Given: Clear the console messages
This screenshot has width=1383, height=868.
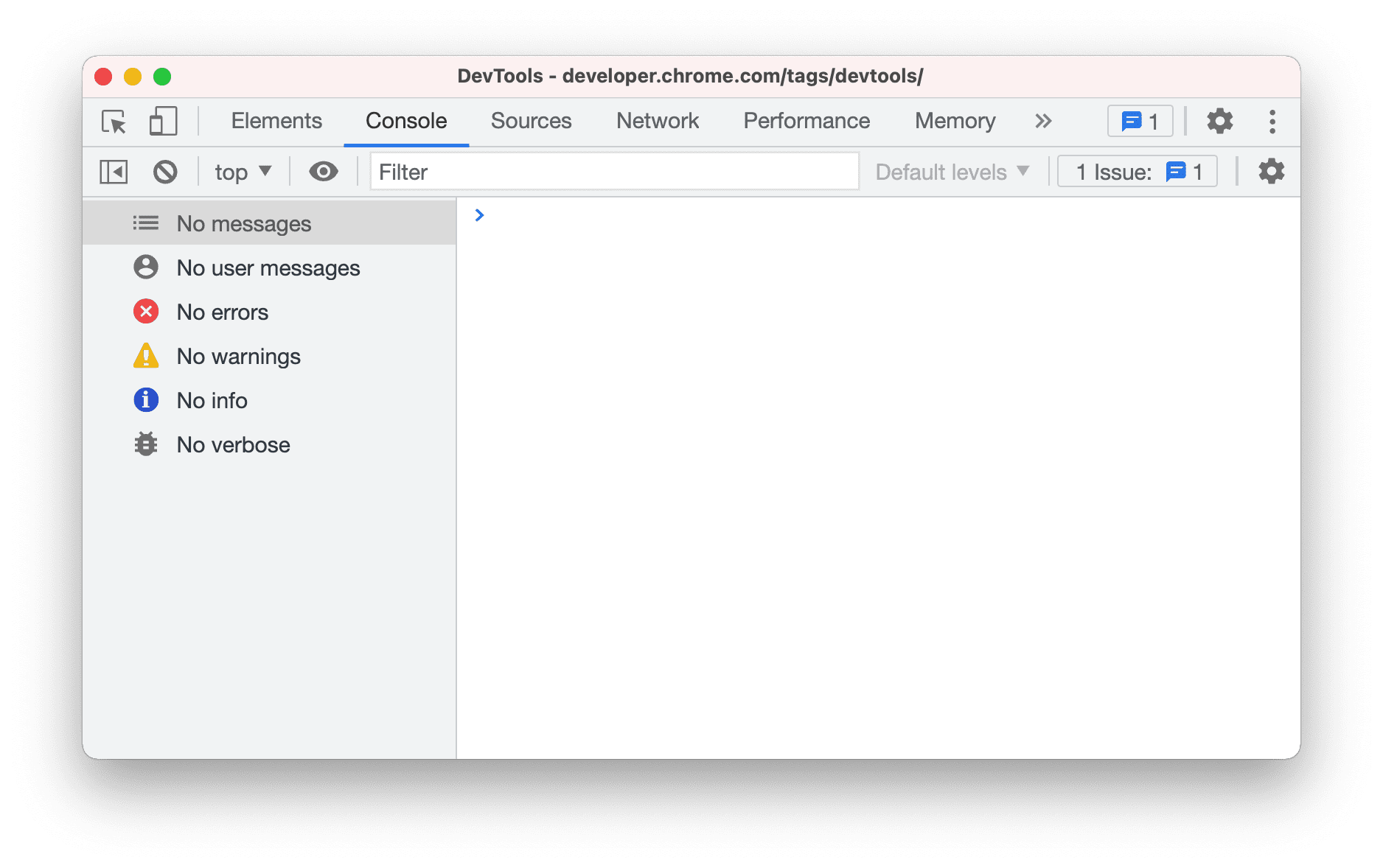Looking at the screenshot, I should pyautogui.click(x=165, y=171).
